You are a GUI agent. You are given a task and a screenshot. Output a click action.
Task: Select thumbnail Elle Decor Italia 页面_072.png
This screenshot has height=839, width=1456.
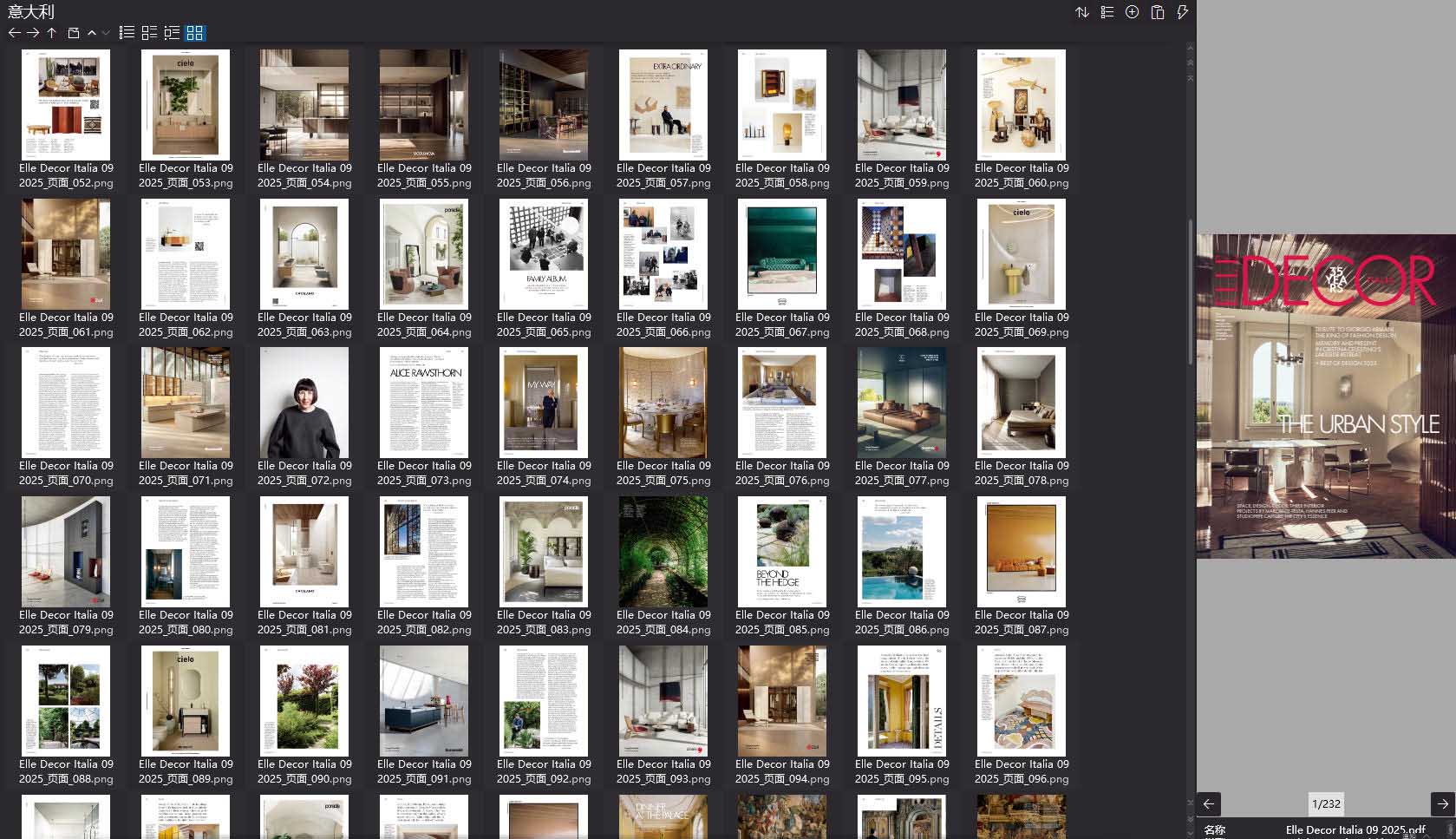coord(304,403)
